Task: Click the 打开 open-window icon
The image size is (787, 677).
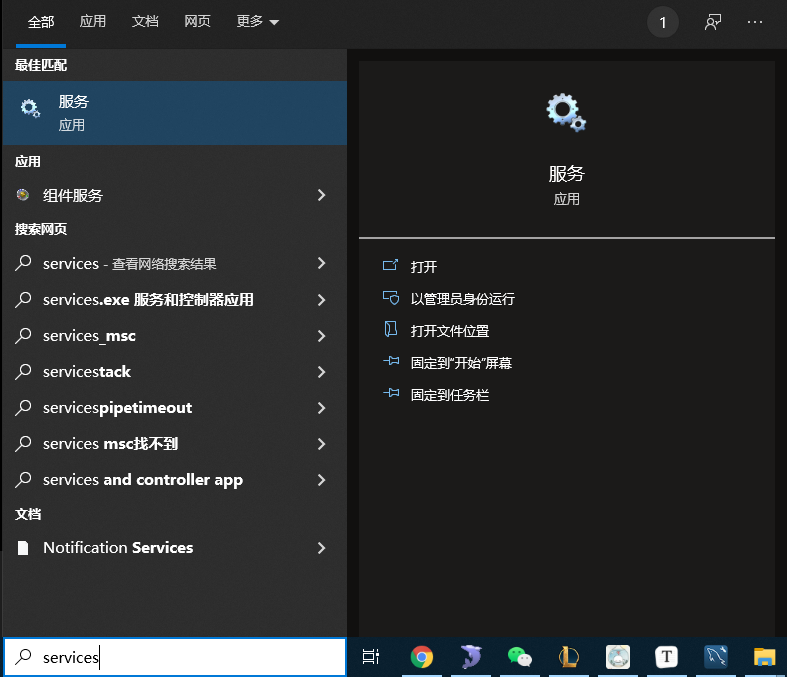Action: coord(390,265)
